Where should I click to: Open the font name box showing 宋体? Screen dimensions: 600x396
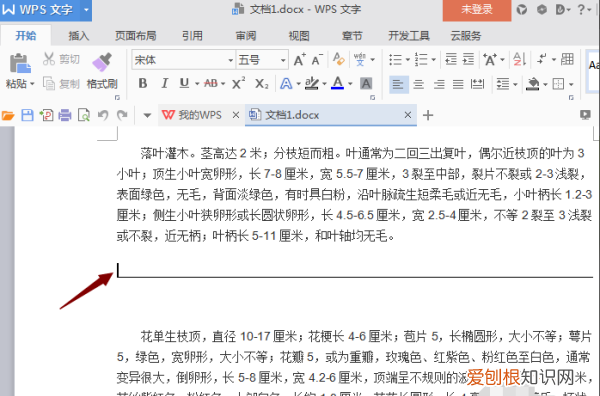(183, 60)
